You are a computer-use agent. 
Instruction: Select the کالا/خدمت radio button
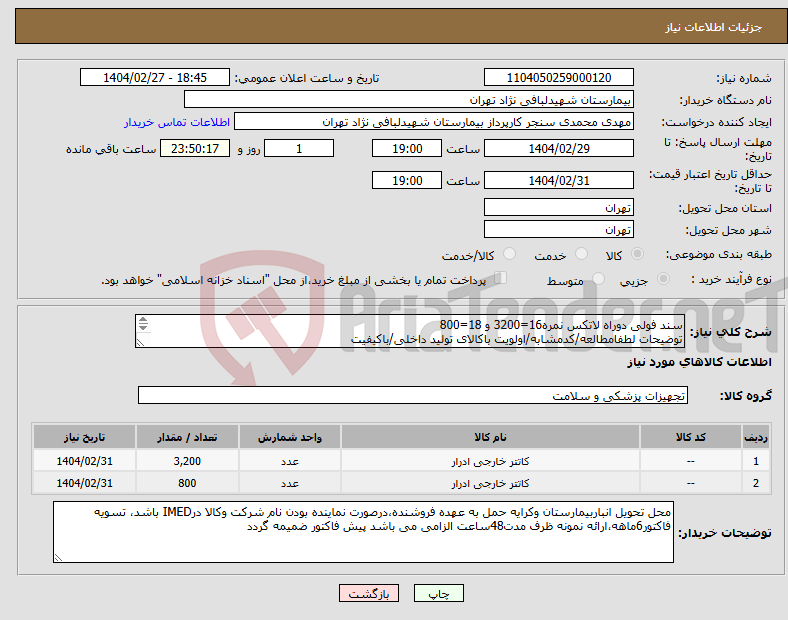(x=510, y=254)
